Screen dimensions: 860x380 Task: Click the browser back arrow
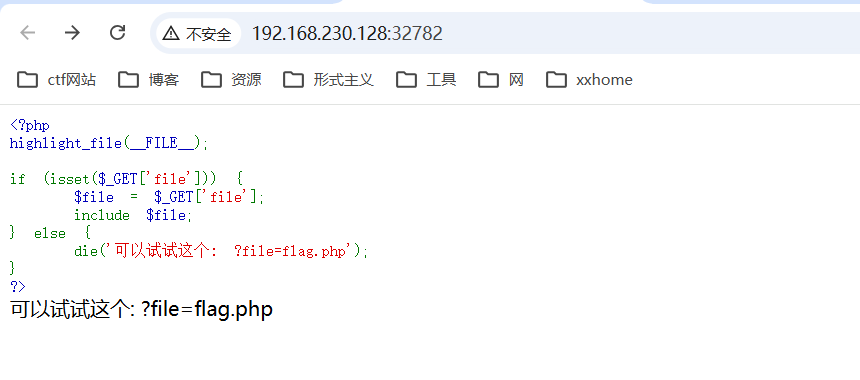pyautogui.click(x=27, y=33)
